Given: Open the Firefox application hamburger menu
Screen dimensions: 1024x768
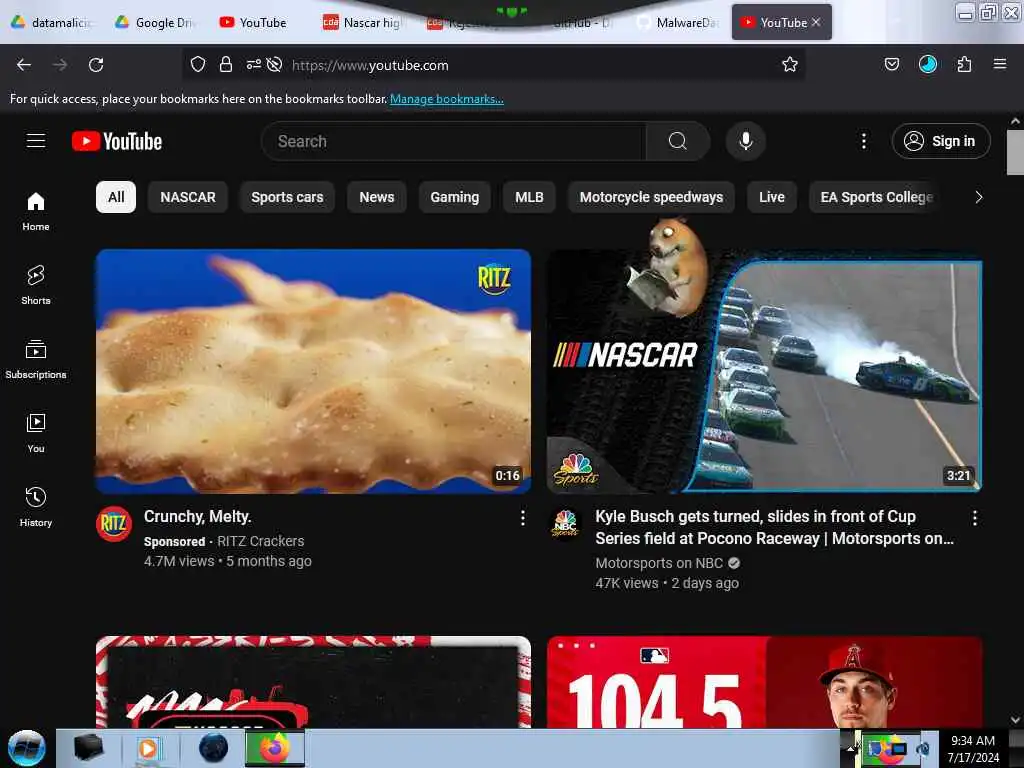Looking at the screenshot, I should click(x=999, y=64).
